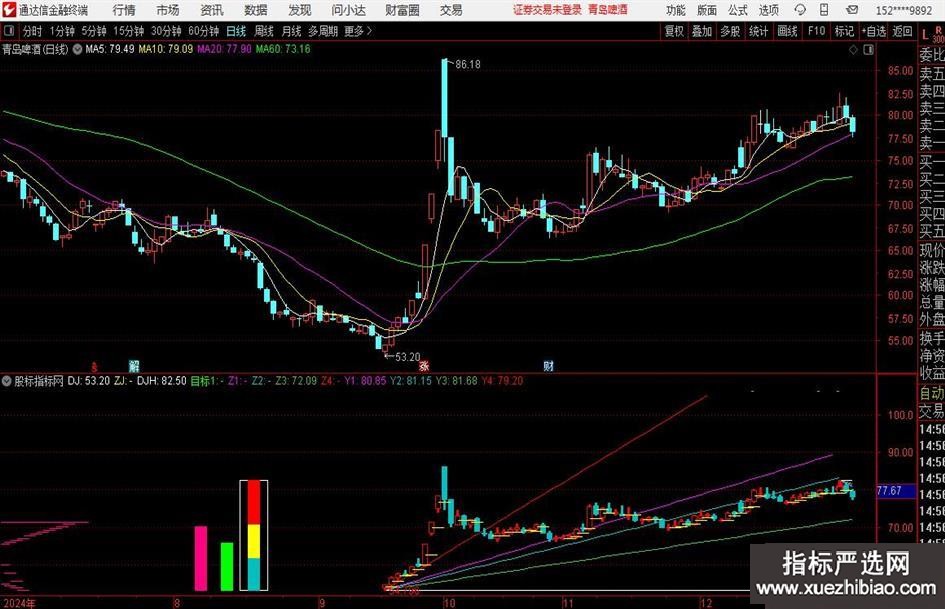Click the 自动 label in the side panel
The width and height of the screenshot is (945, 609).
(932, 393)
